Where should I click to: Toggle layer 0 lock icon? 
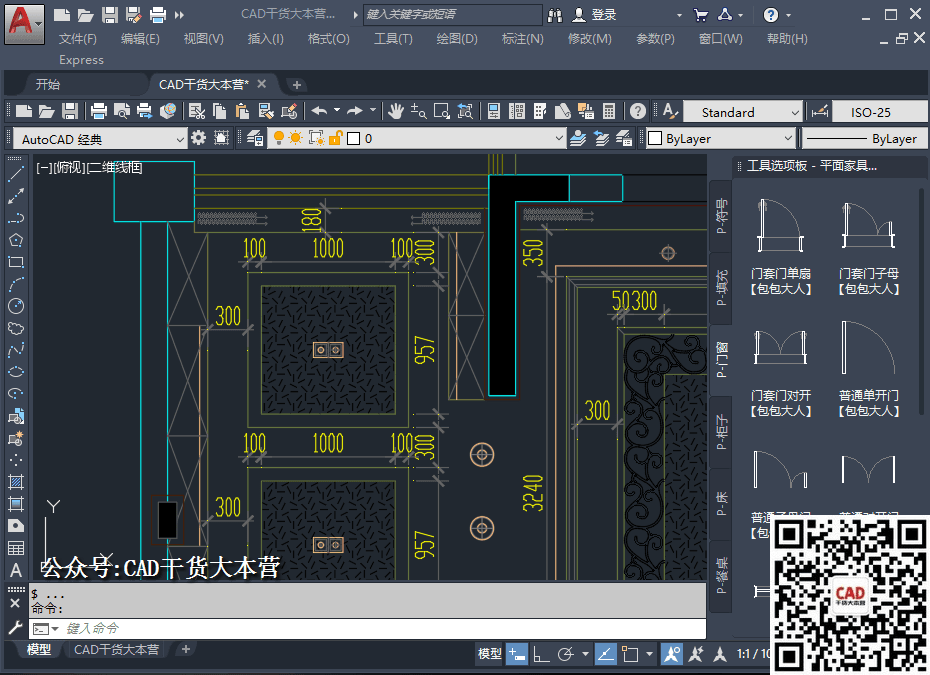click(x=336, y=138)
